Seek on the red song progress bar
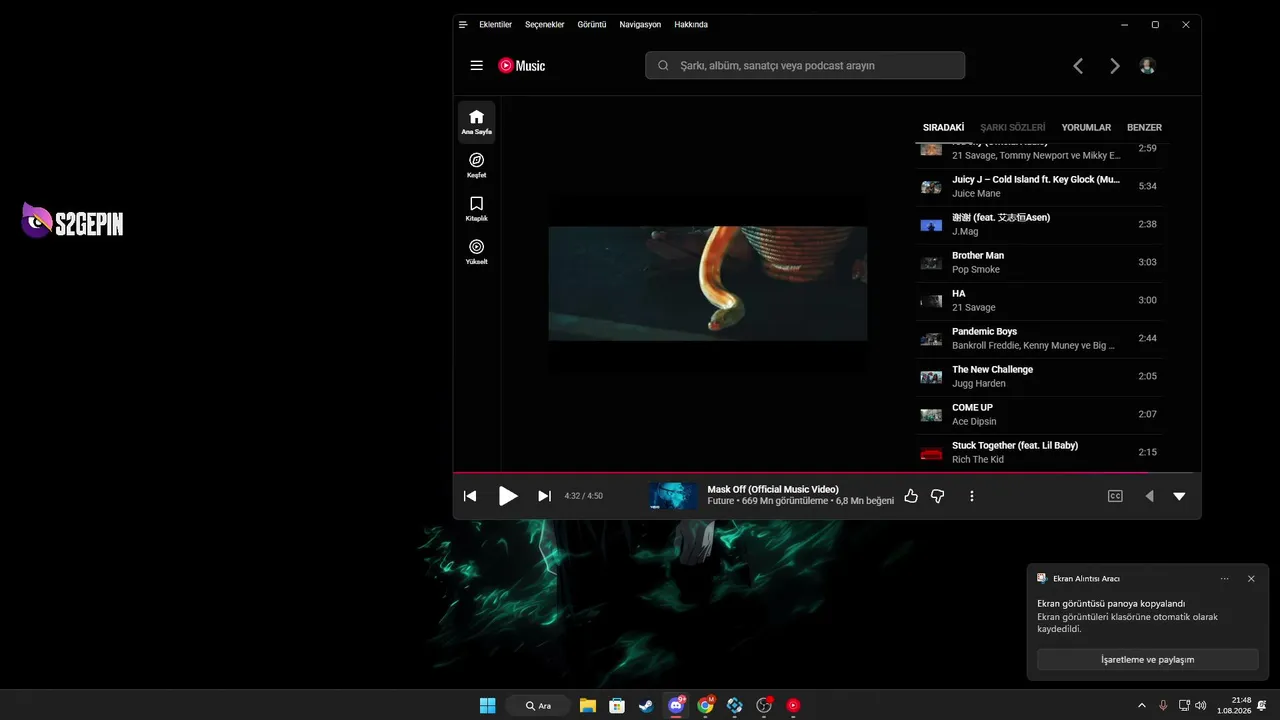 click(827, 472)
